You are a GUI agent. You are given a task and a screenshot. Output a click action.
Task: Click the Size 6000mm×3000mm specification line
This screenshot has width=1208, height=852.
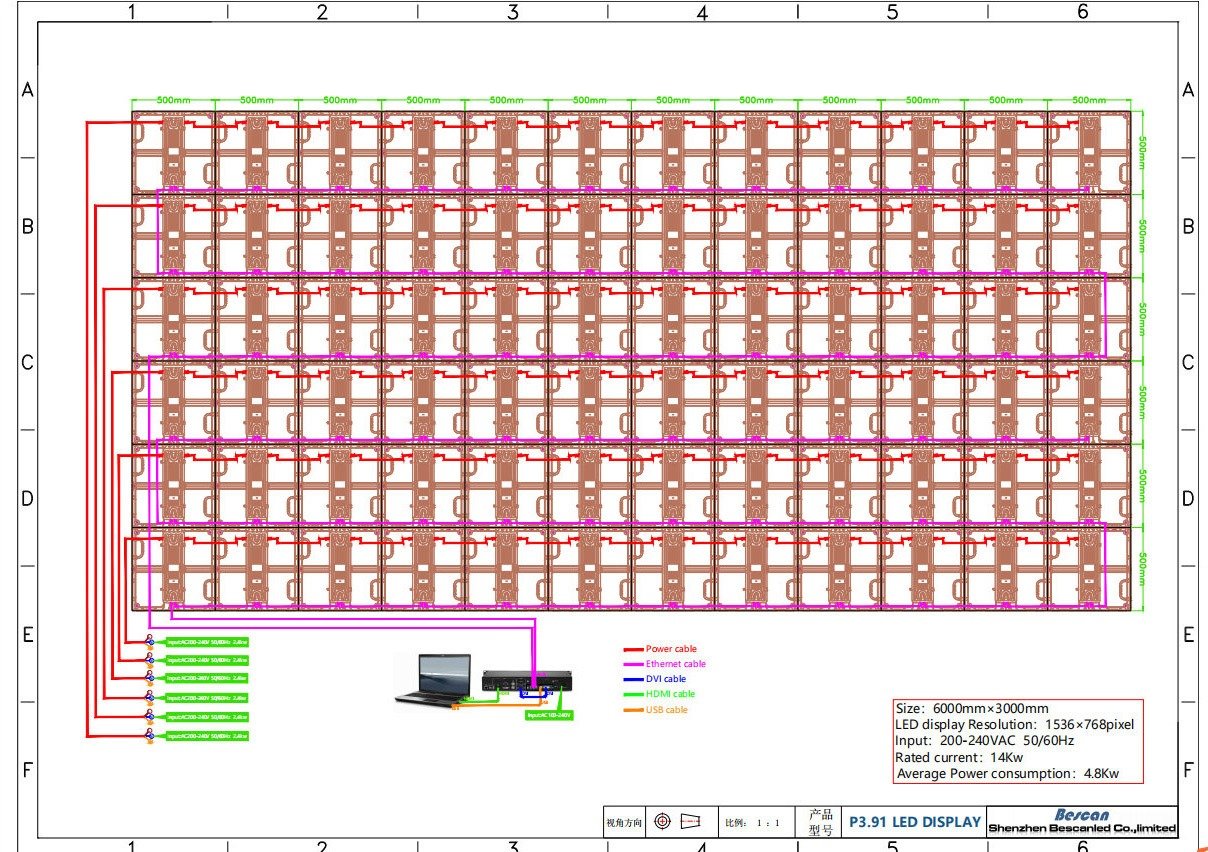(x=972, y=708)
